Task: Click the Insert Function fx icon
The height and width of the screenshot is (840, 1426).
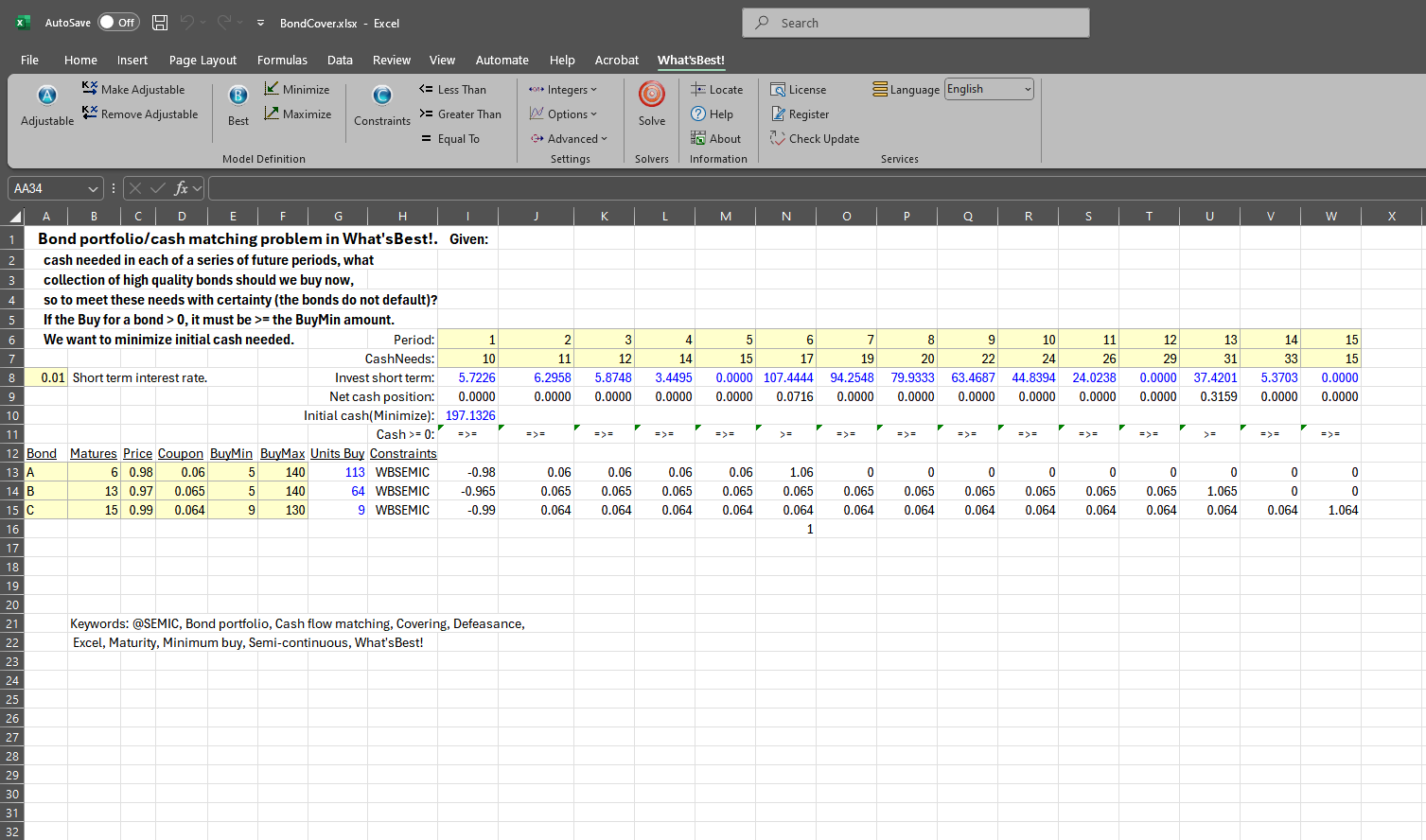Action: [x=181, y=188]
